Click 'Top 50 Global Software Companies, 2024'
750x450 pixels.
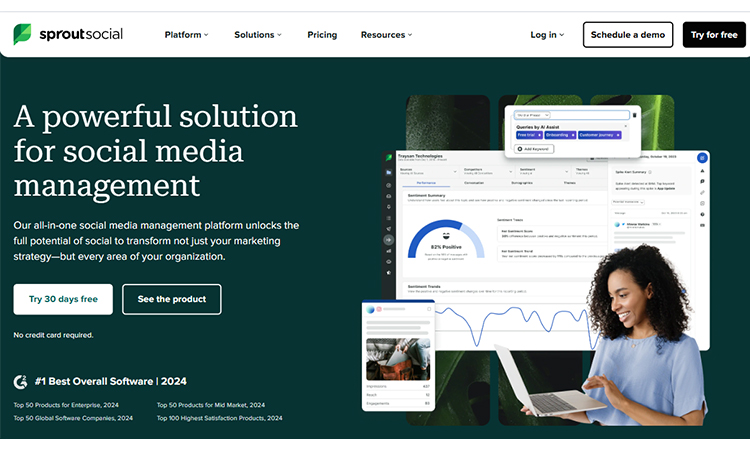[x=73, y=418]
